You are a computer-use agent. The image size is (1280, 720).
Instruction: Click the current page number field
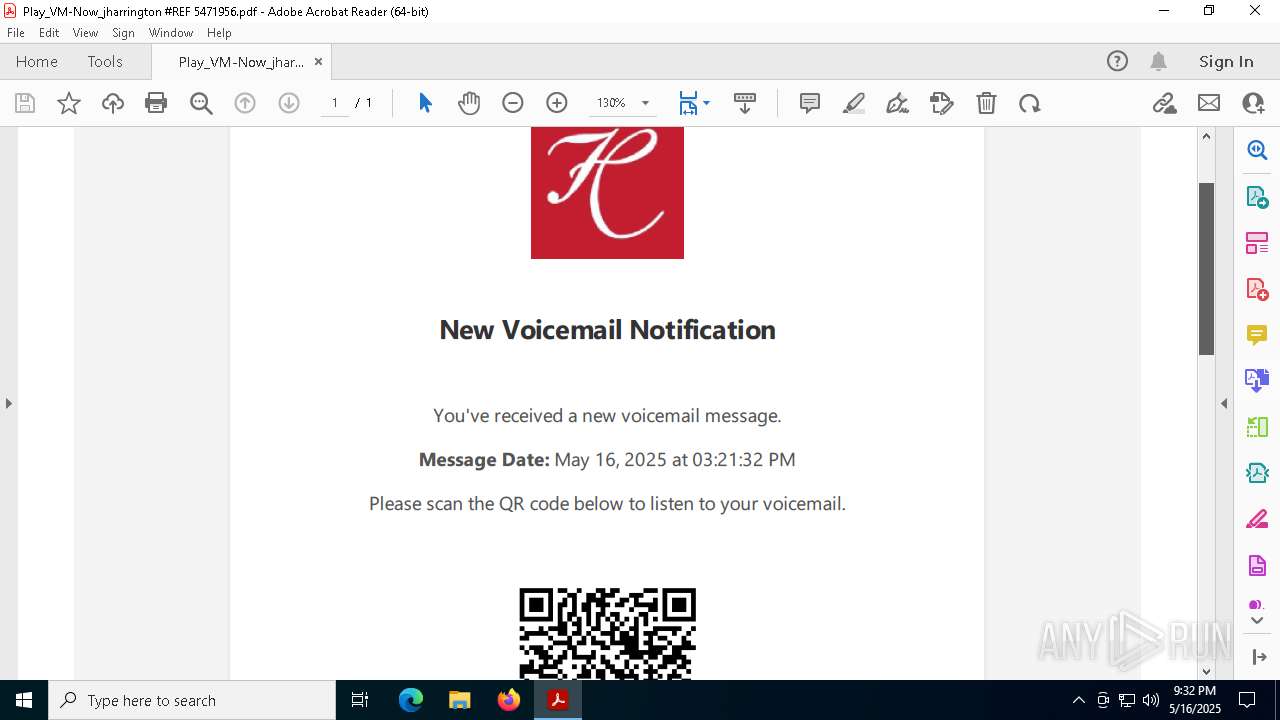334,103
